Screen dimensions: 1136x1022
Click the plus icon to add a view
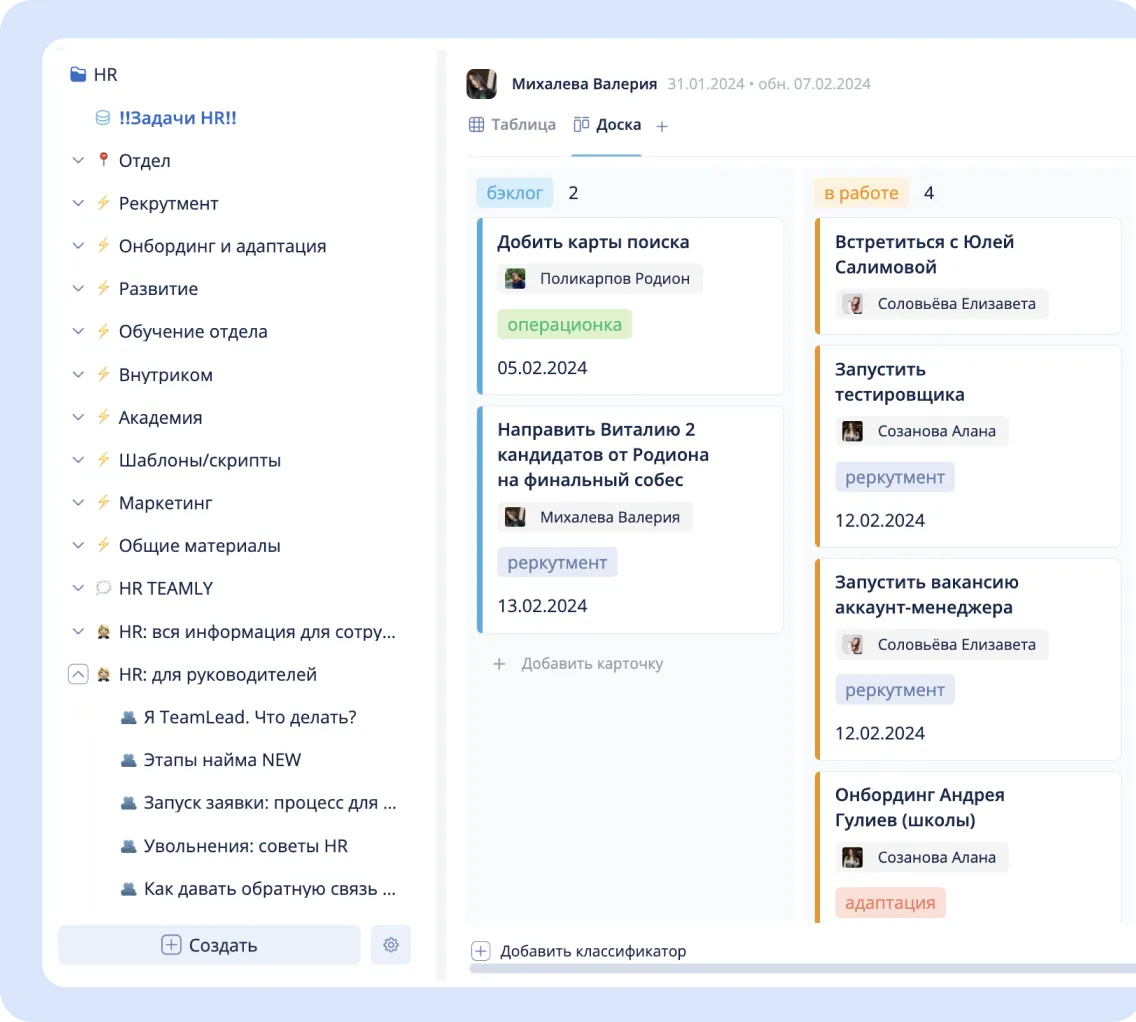click(x=662, y=126)
